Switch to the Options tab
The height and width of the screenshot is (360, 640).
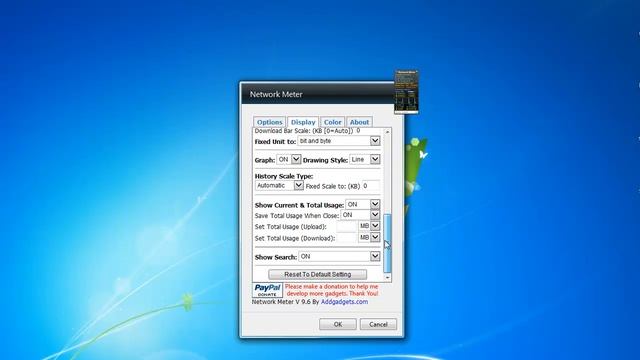[x=269, y=122]
